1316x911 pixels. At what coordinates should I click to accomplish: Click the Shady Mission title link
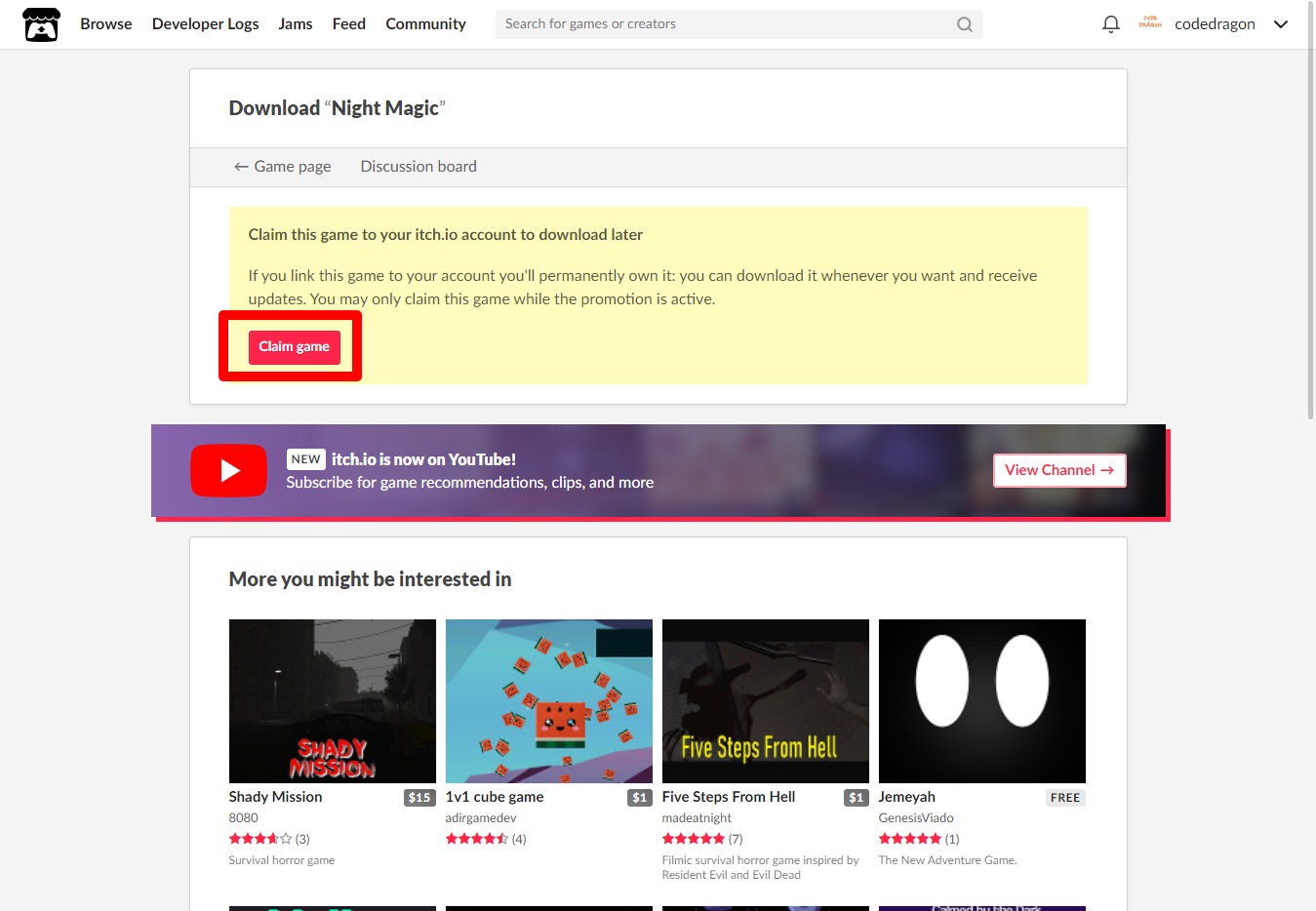276,797
